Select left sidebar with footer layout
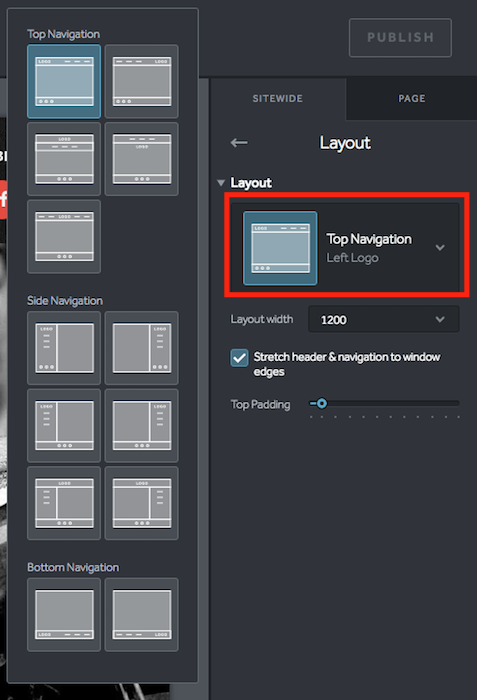This screenshot has height=700, width=477. coord(64,425)
